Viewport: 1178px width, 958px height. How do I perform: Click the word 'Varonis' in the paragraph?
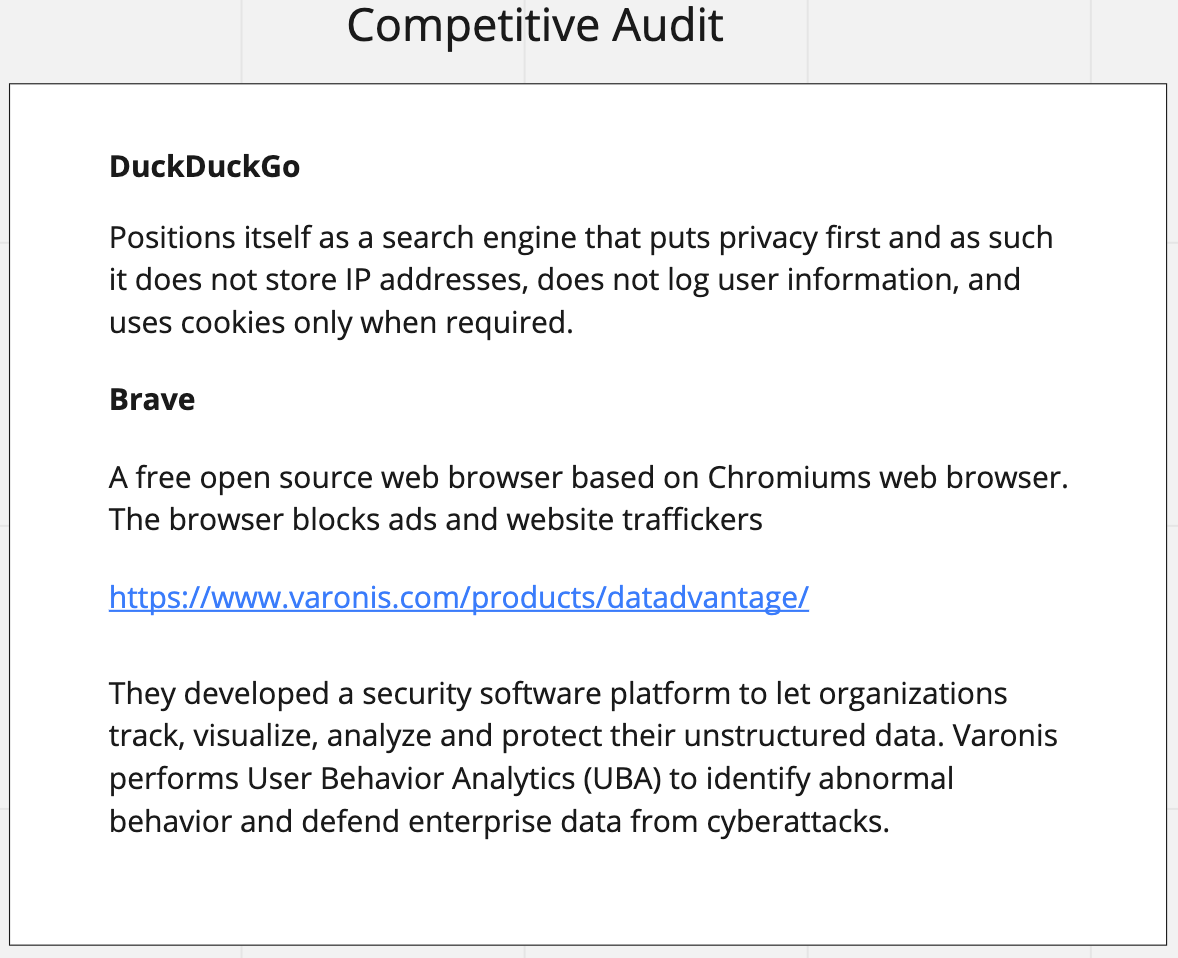point(1005,736)
